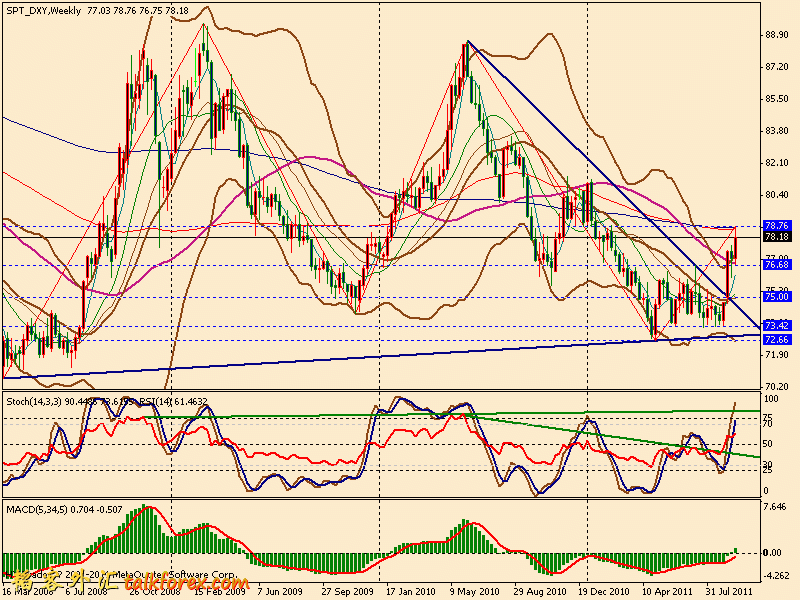Click the MACD(5,34,5) indicator label
The height and width of the screenshot is (600, 800).
pyautogui.click(x=38, y=511)
